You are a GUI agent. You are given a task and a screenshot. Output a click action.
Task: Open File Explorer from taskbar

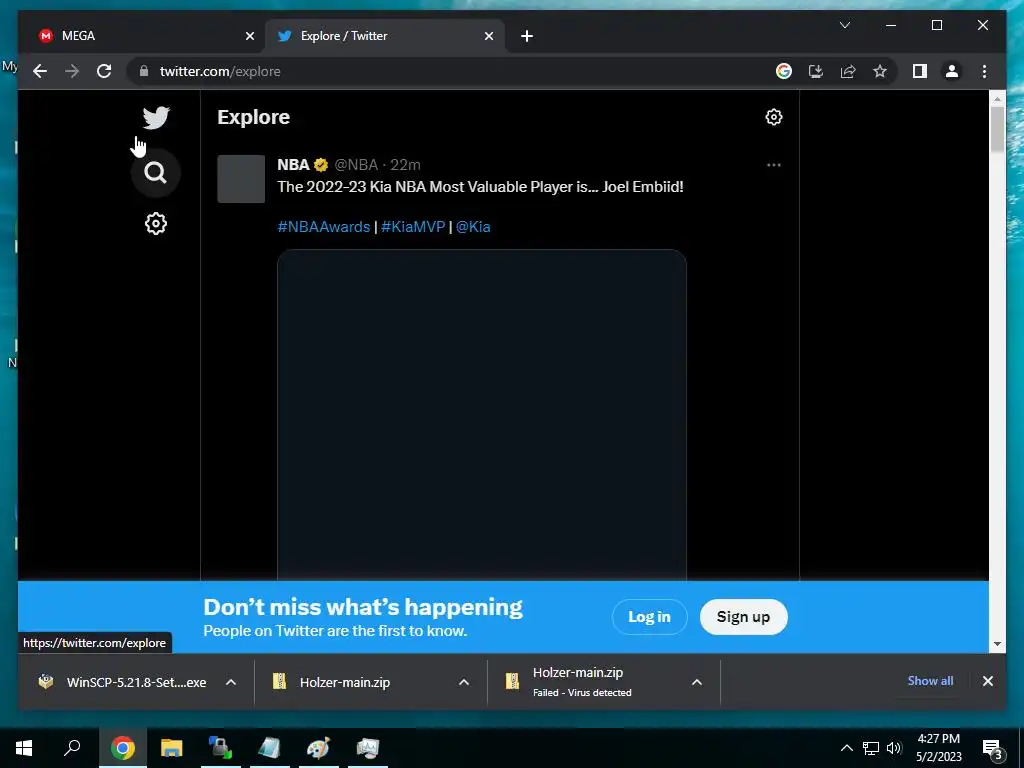172,748
